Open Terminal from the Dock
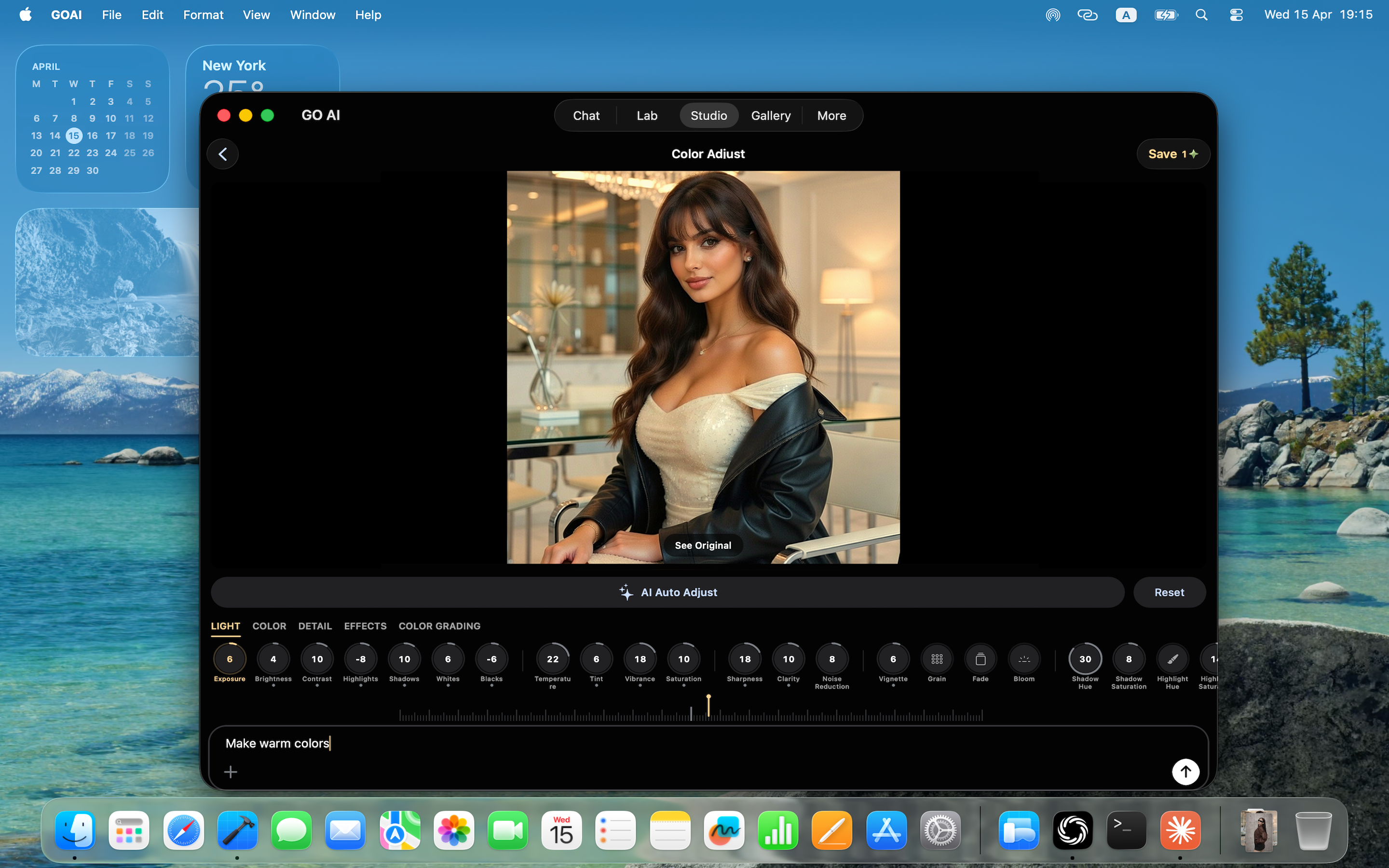The image size is (1389, 868). pyautogui.click(x=1126, y=830)
